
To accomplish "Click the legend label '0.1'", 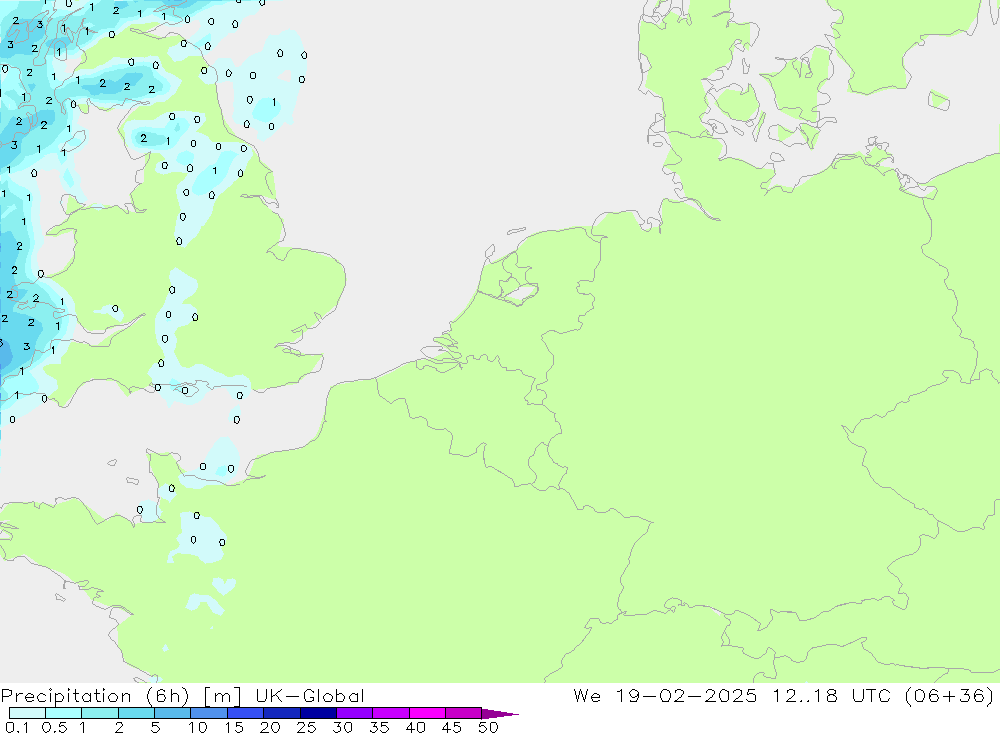I will point(17,727).
